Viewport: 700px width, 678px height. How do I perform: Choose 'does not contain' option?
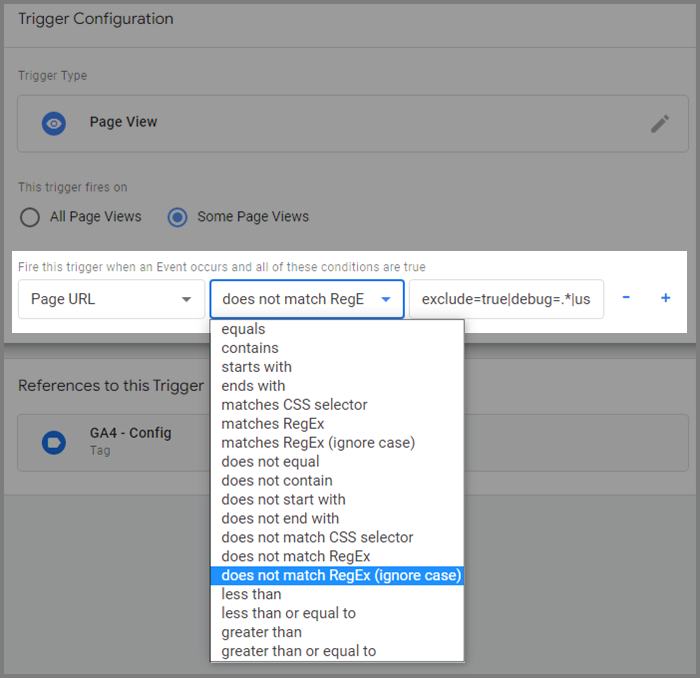click(x=337, y=481)
